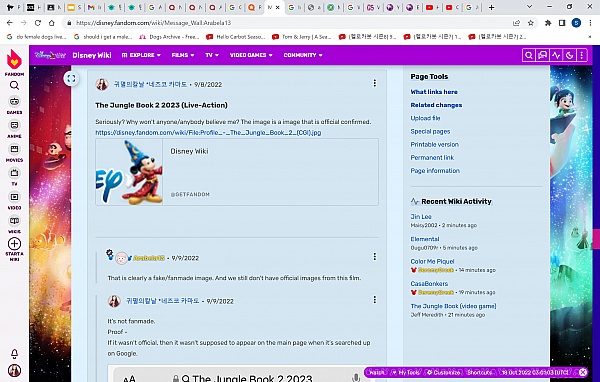Open the Chrome profile avatar

pos(576,23)
